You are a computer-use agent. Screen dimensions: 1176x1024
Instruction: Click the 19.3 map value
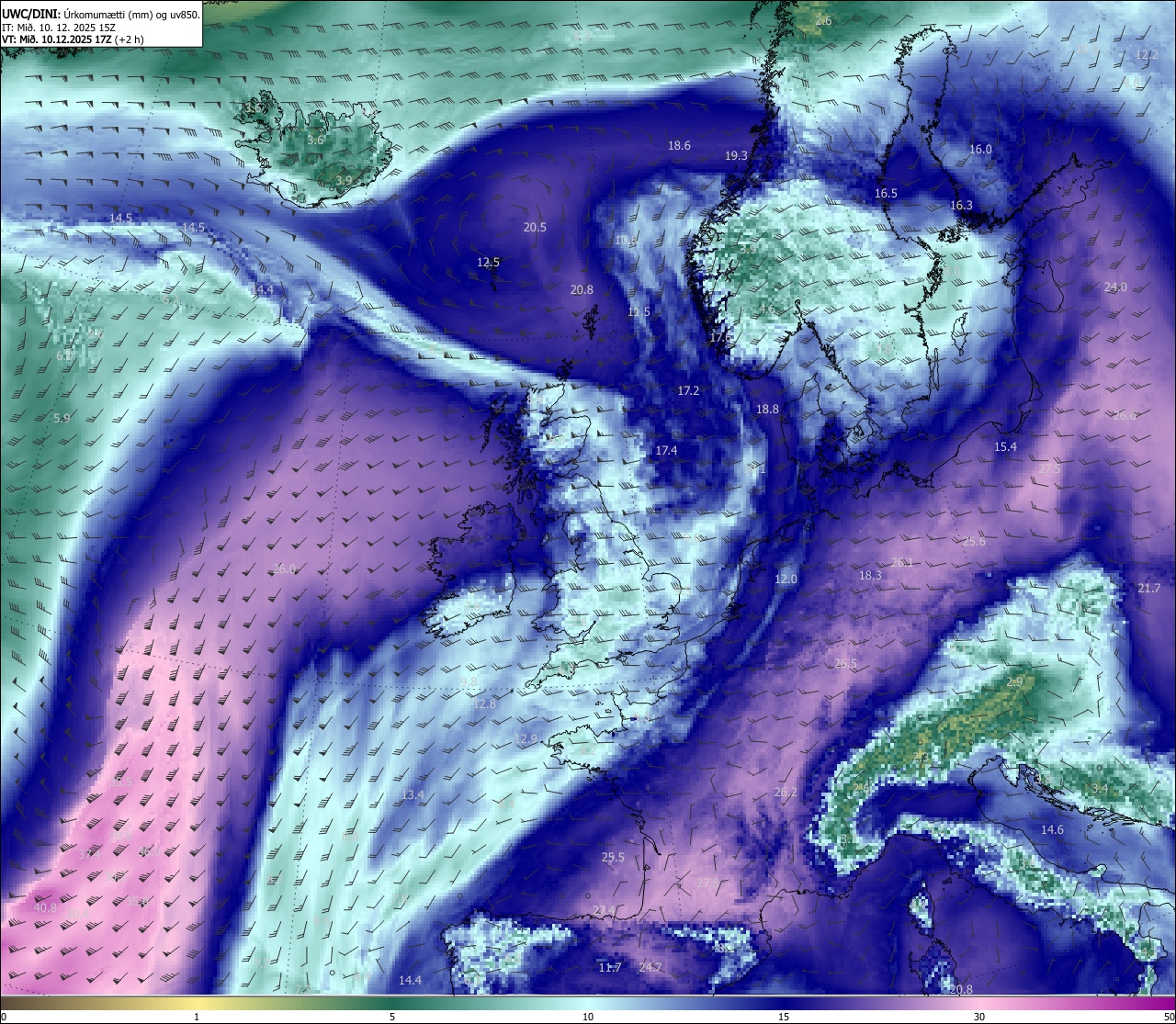(736, 156)
